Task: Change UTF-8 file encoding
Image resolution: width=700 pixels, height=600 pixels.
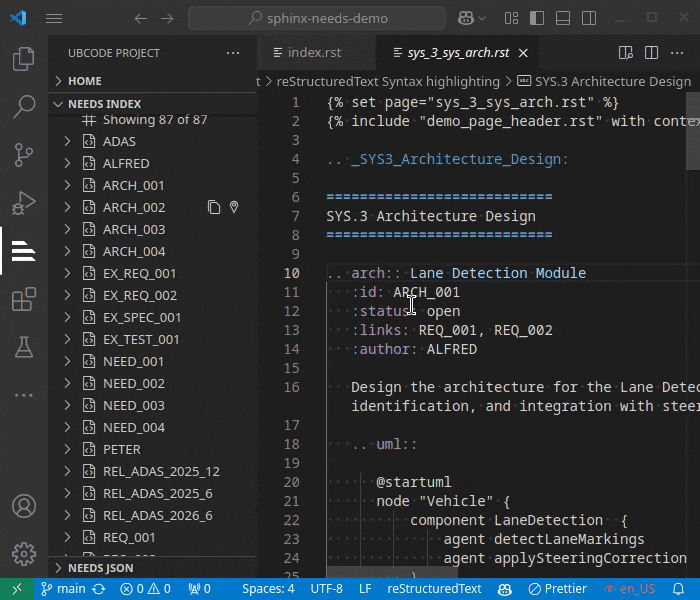Action: tap(326, 589)
